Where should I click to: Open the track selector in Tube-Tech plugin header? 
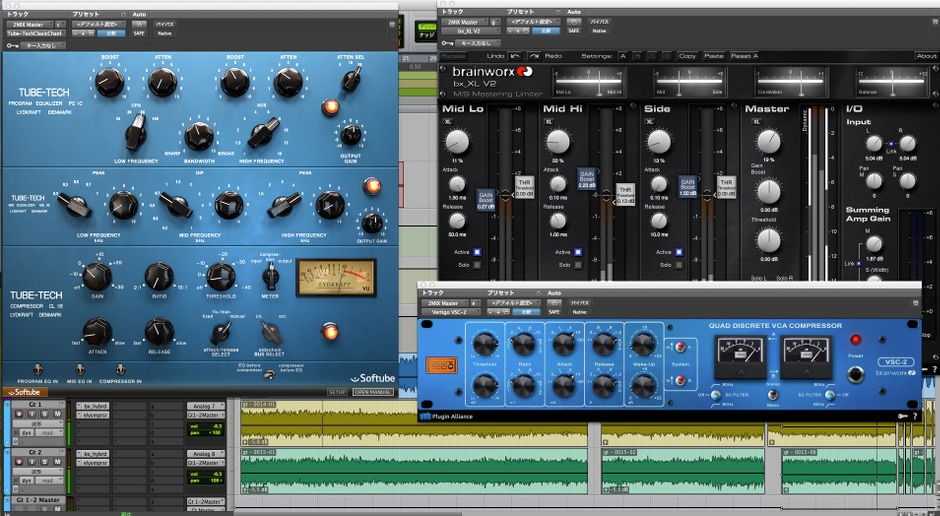point(29,25)
